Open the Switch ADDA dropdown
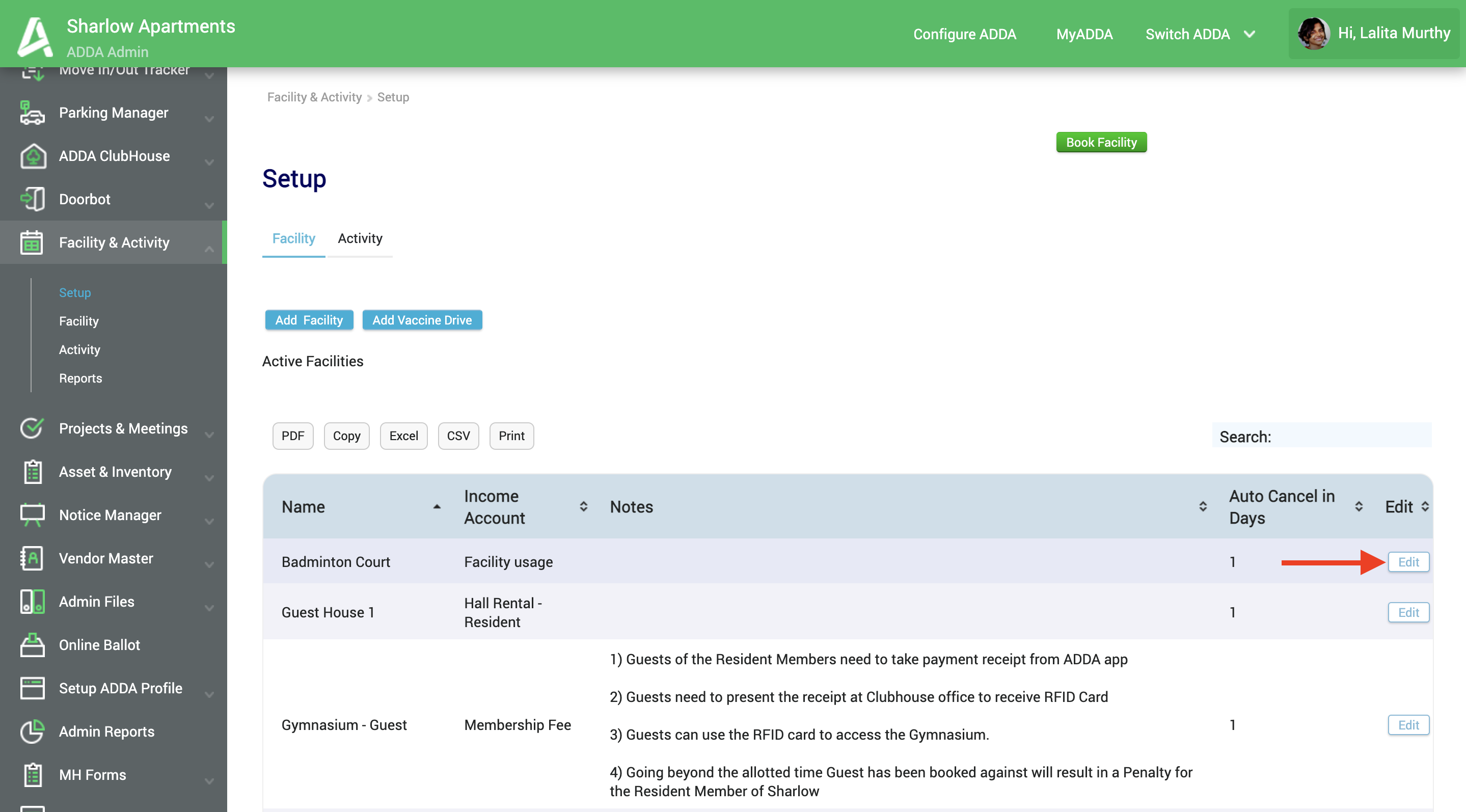The image size is (1466, 812). [x=1200, y=34]
